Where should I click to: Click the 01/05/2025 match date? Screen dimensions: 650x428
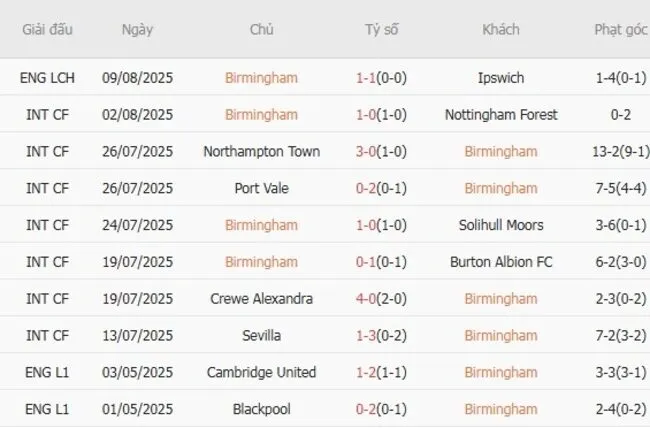pos(137,409)
